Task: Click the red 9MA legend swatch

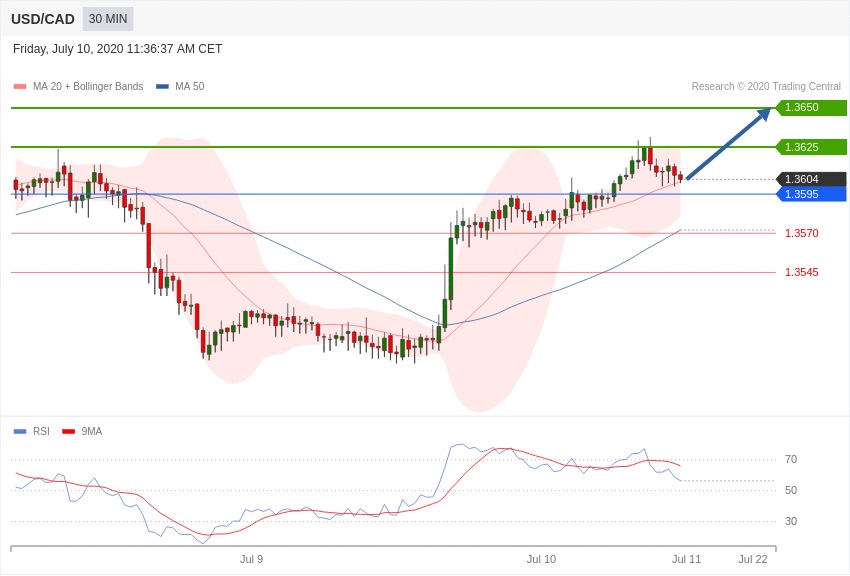Action: [68, 431]
